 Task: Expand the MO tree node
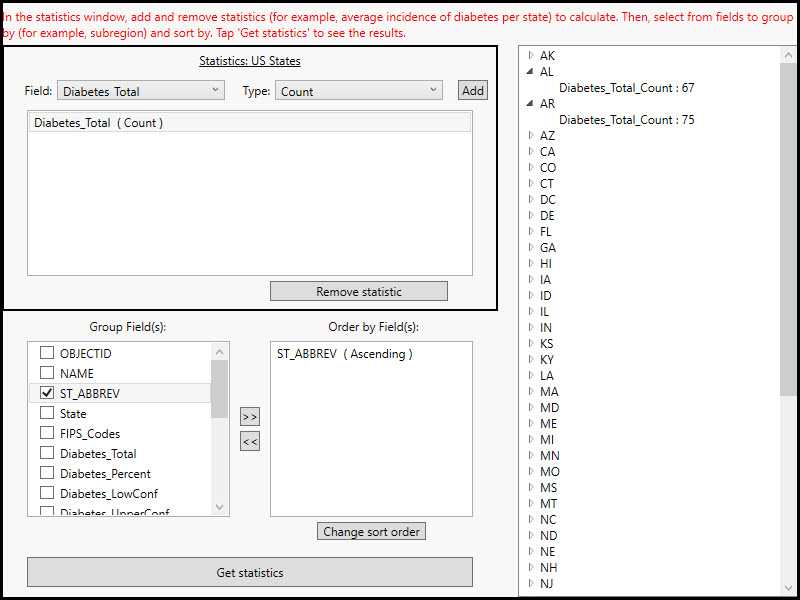coord(531,471)
